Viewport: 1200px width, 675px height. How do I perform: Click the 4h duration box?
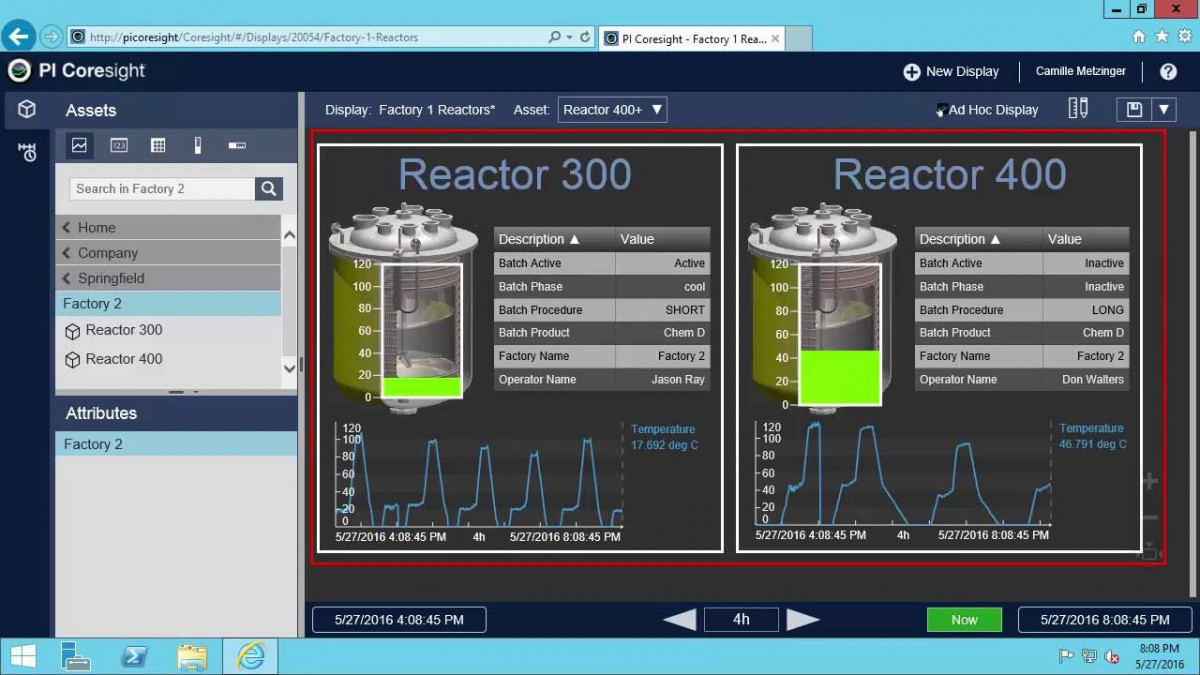point(741,620)
